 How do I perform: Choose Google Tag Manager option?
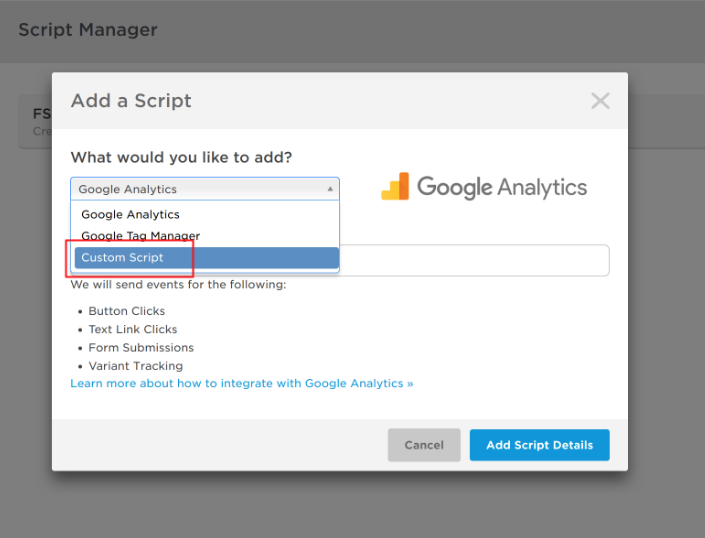tap(205, 236)
